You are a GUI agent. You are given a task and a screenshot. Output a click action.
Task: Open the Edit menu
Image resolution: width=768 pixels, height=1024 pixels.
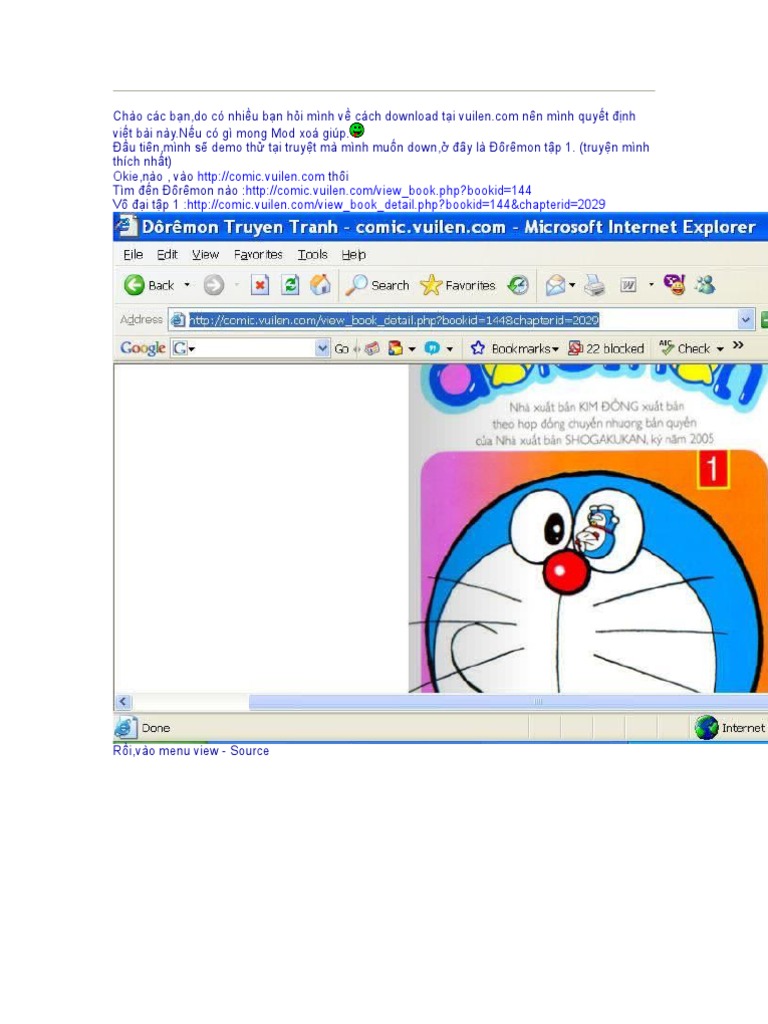tap(167, 254)
